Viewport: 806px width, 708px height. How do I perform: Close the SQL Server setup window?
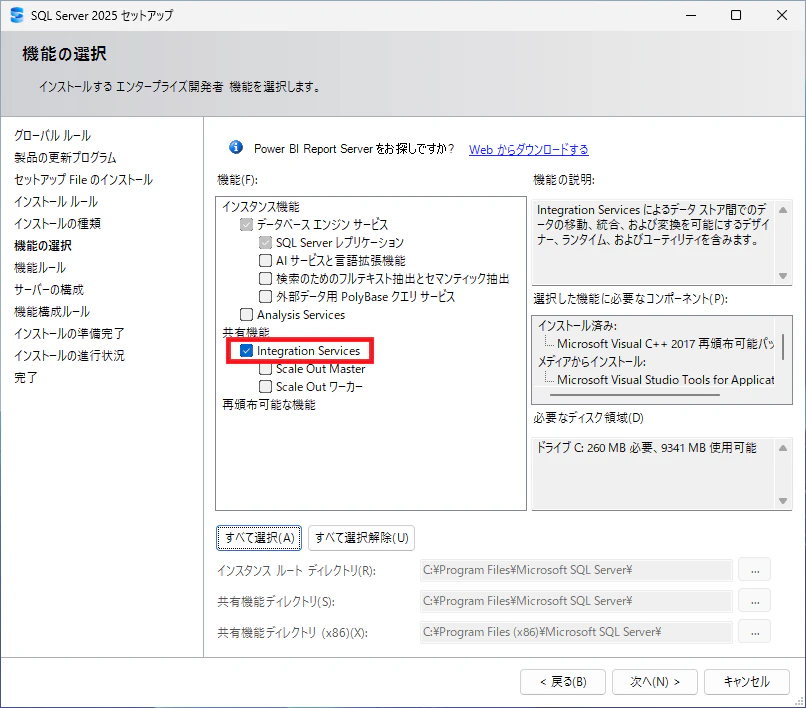click(x=782, y=15)
